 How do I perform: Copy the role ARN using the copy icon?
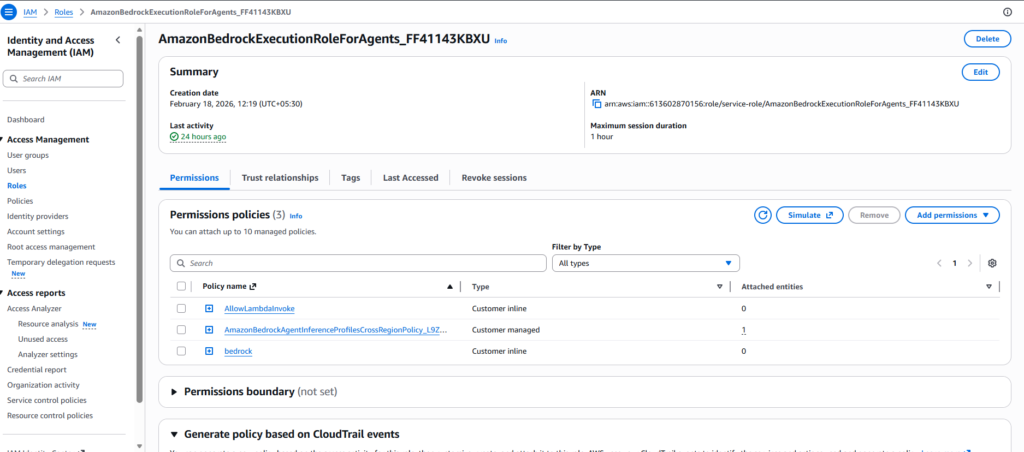[596, 104]
